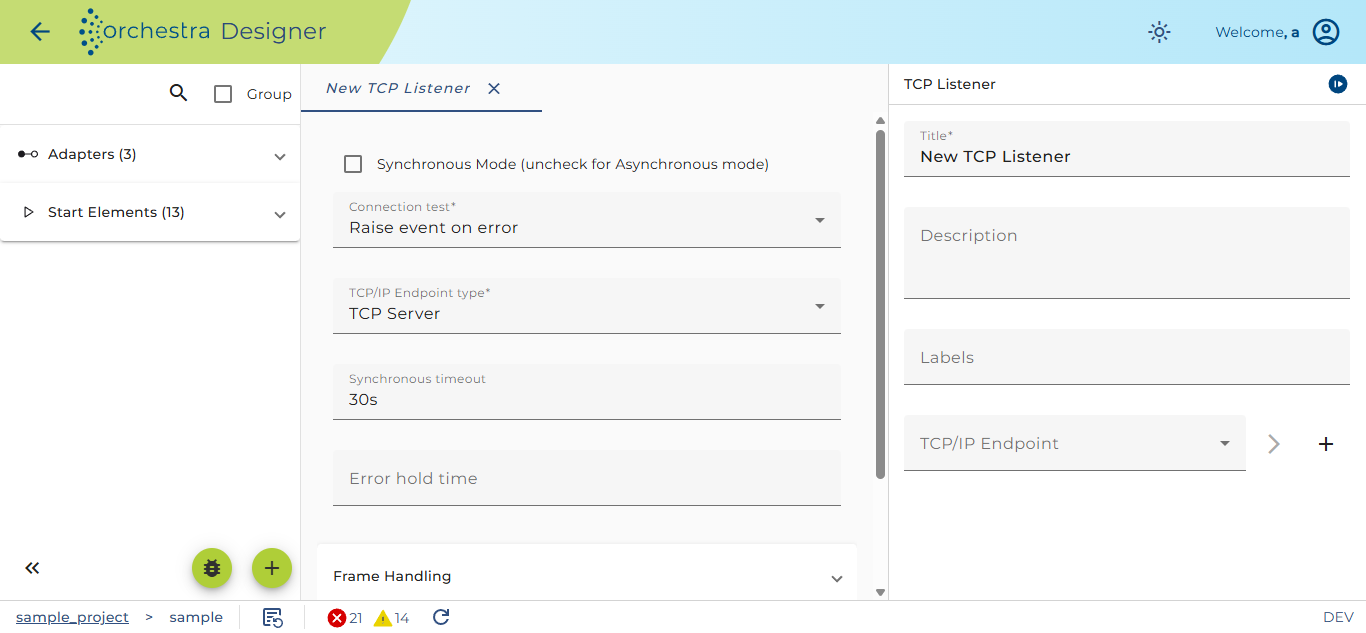Open search in the elements sidebar
Viewport: 1366px width, 633px height.
(x=178, y=93)
